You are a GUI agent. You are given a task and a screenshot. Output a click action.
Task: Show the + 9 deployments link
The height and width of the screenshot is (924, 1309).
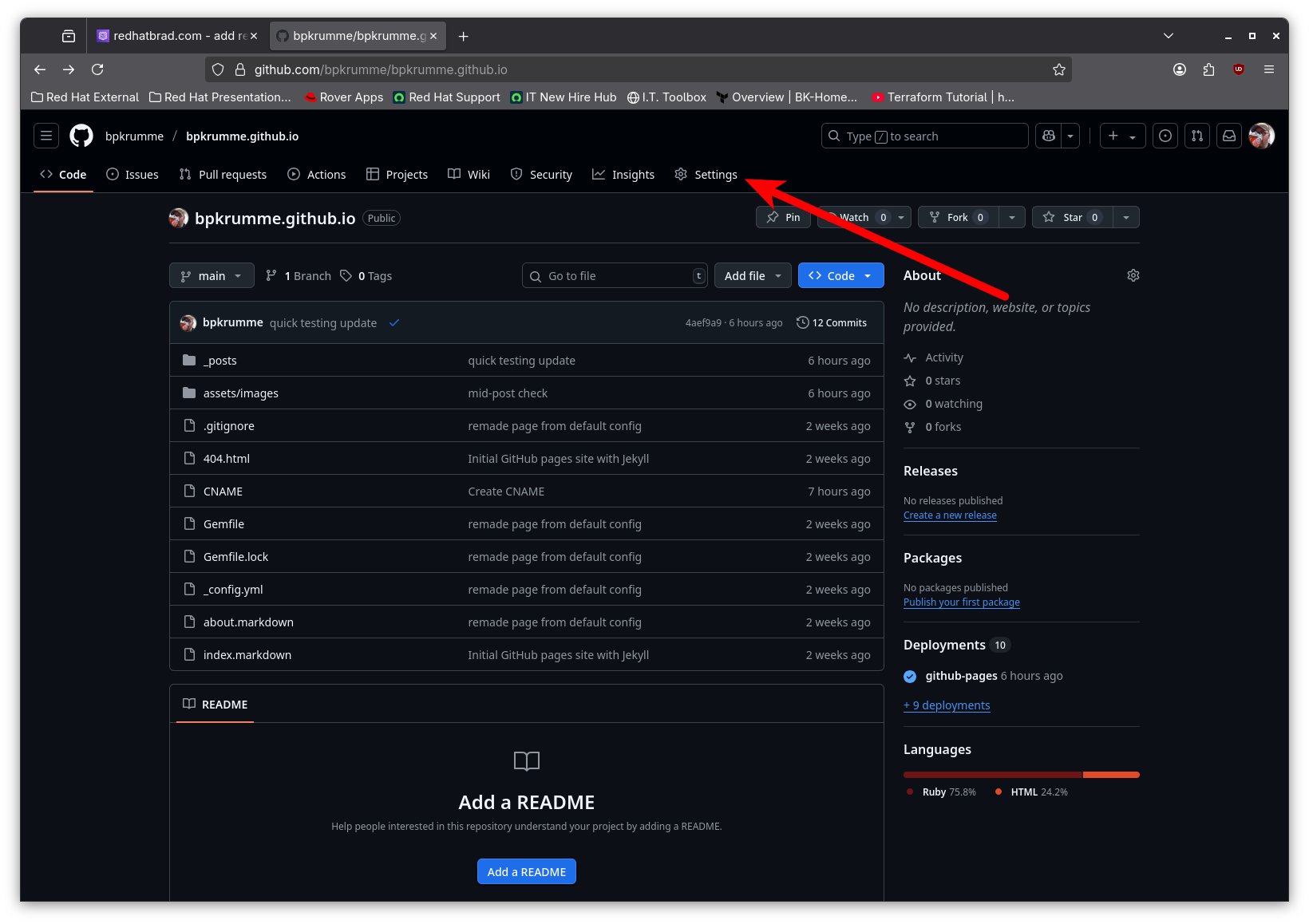tap(947, 705)
